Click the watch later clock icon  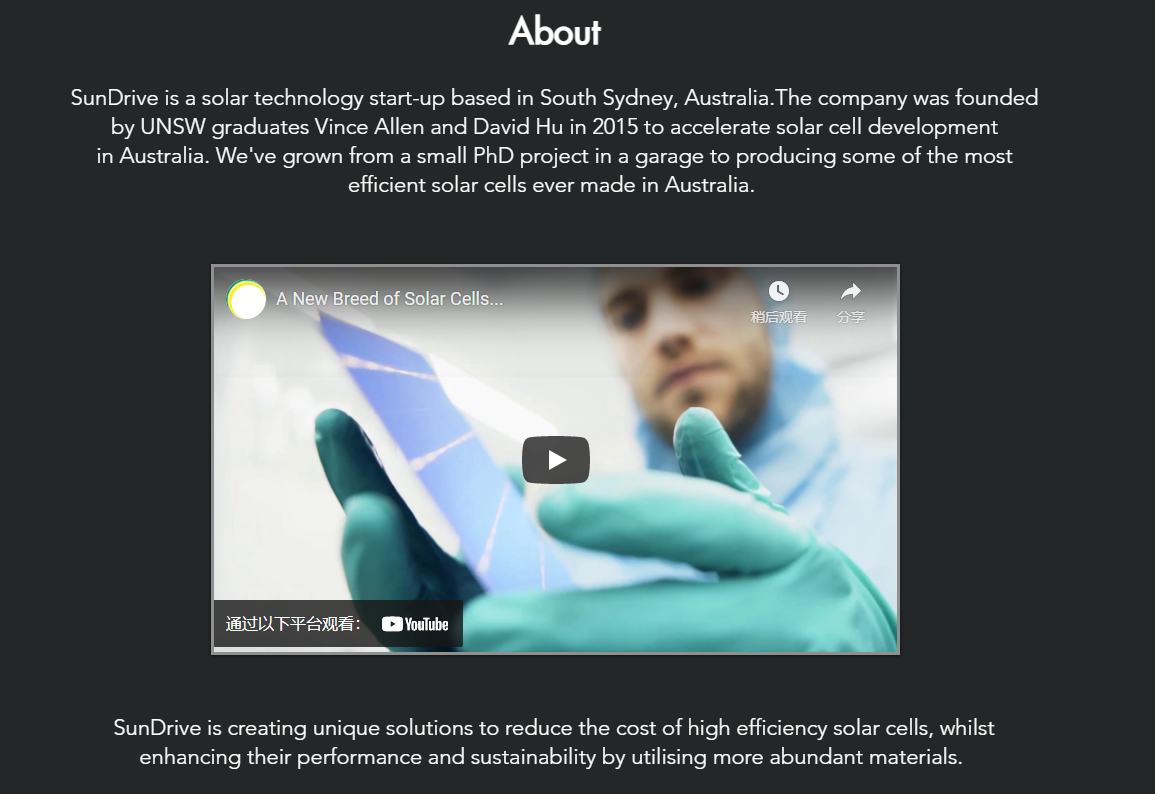coord(779,291)
